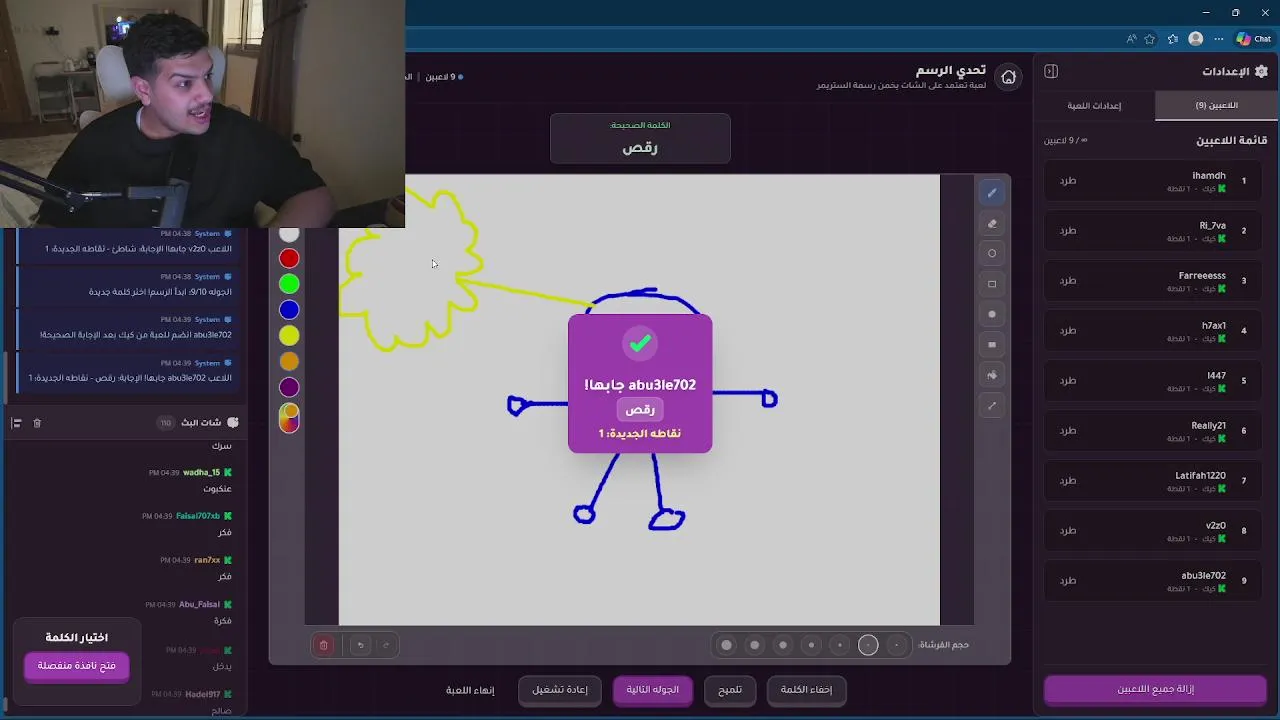Choose the filled rectangle shape tool
This screenshot has width=1280, height=720.
[992, 345]
